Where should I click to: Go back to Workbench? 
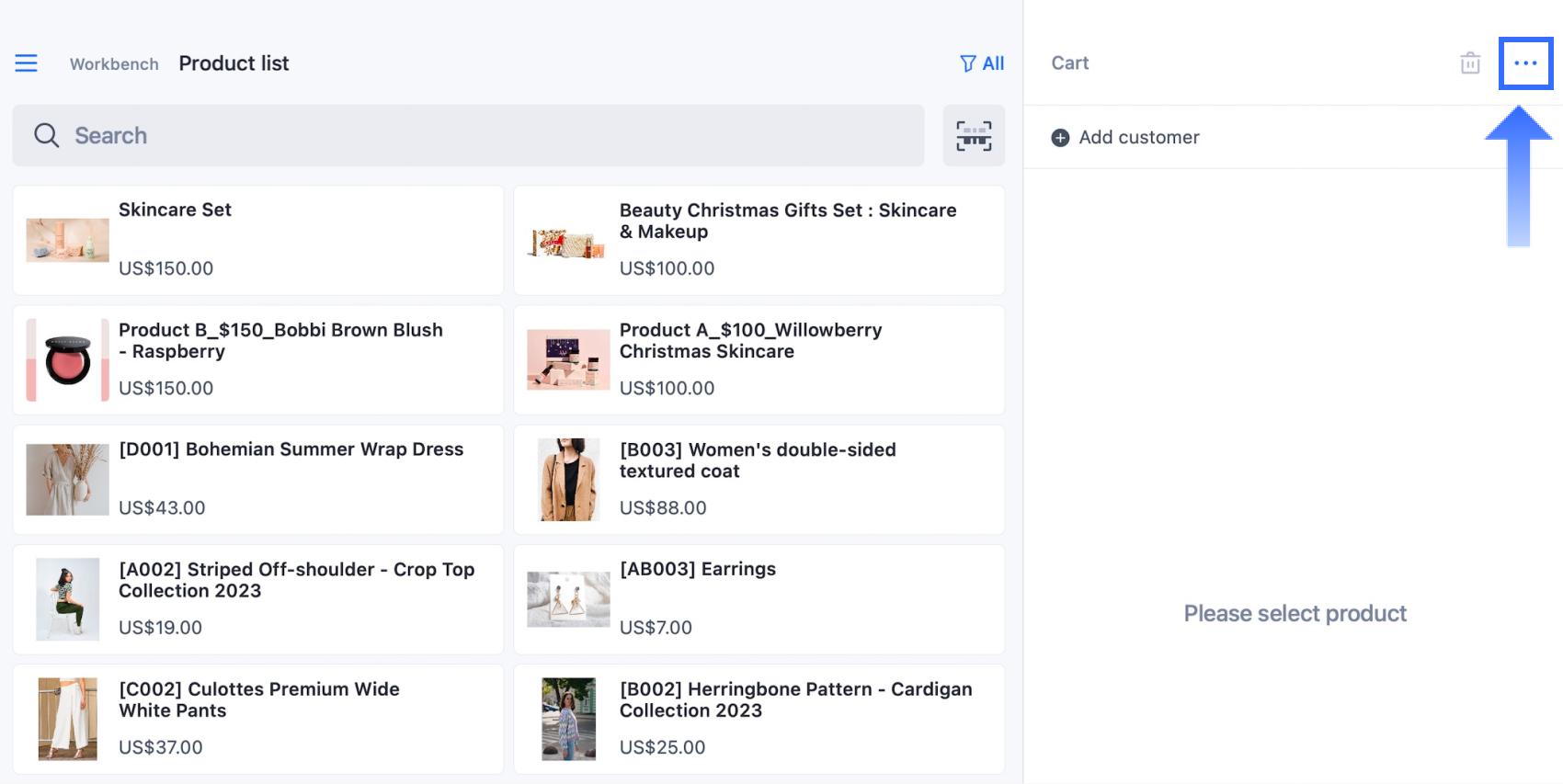click(x=114, y=64)
